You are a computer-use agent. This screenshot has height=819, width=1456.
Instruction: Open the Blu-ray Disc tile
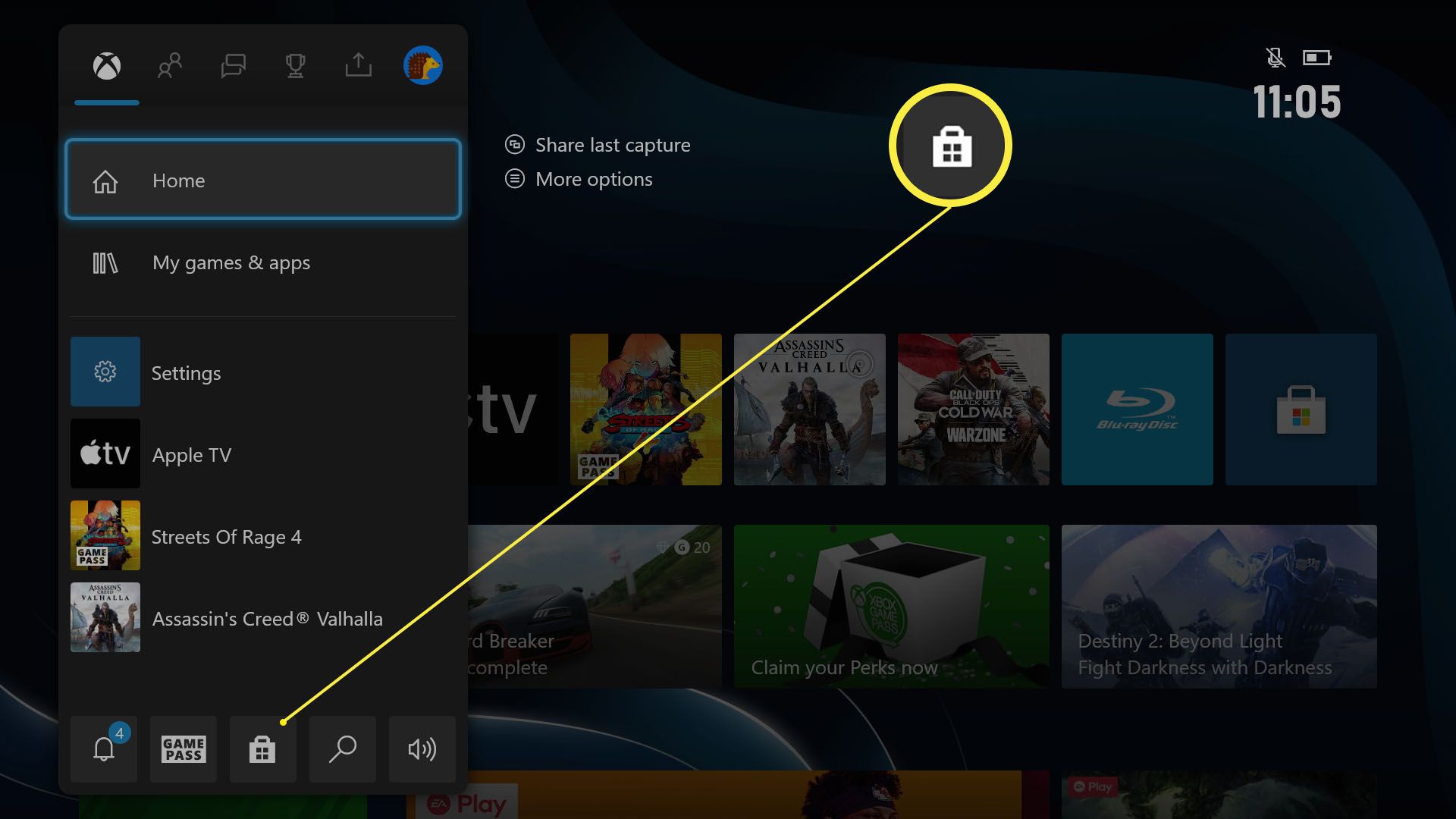1137,409
